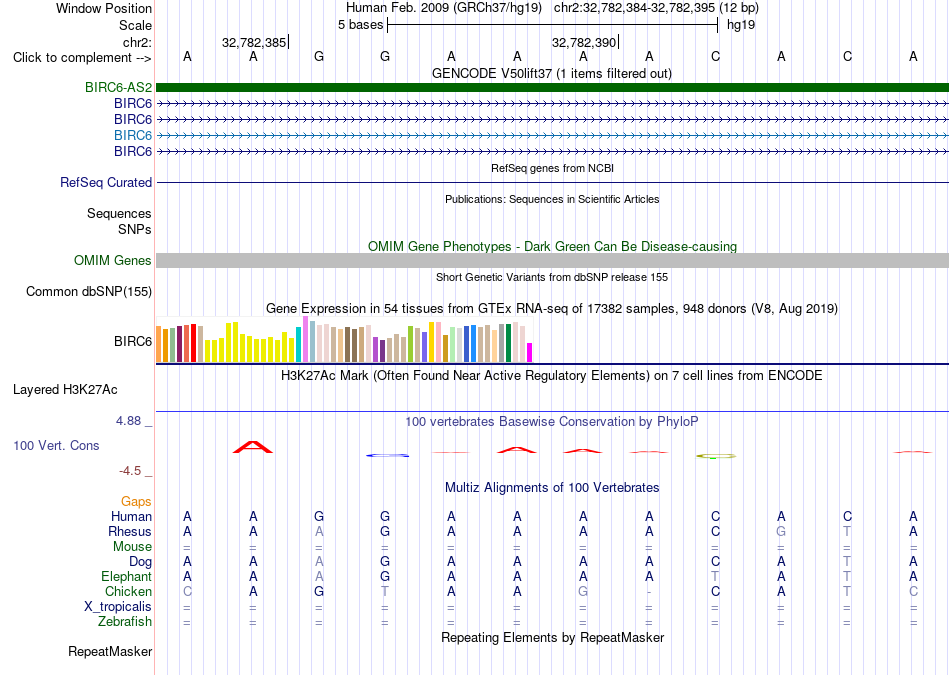
Task: Click the dark green bar in GTEx chart
Action: 508,343
